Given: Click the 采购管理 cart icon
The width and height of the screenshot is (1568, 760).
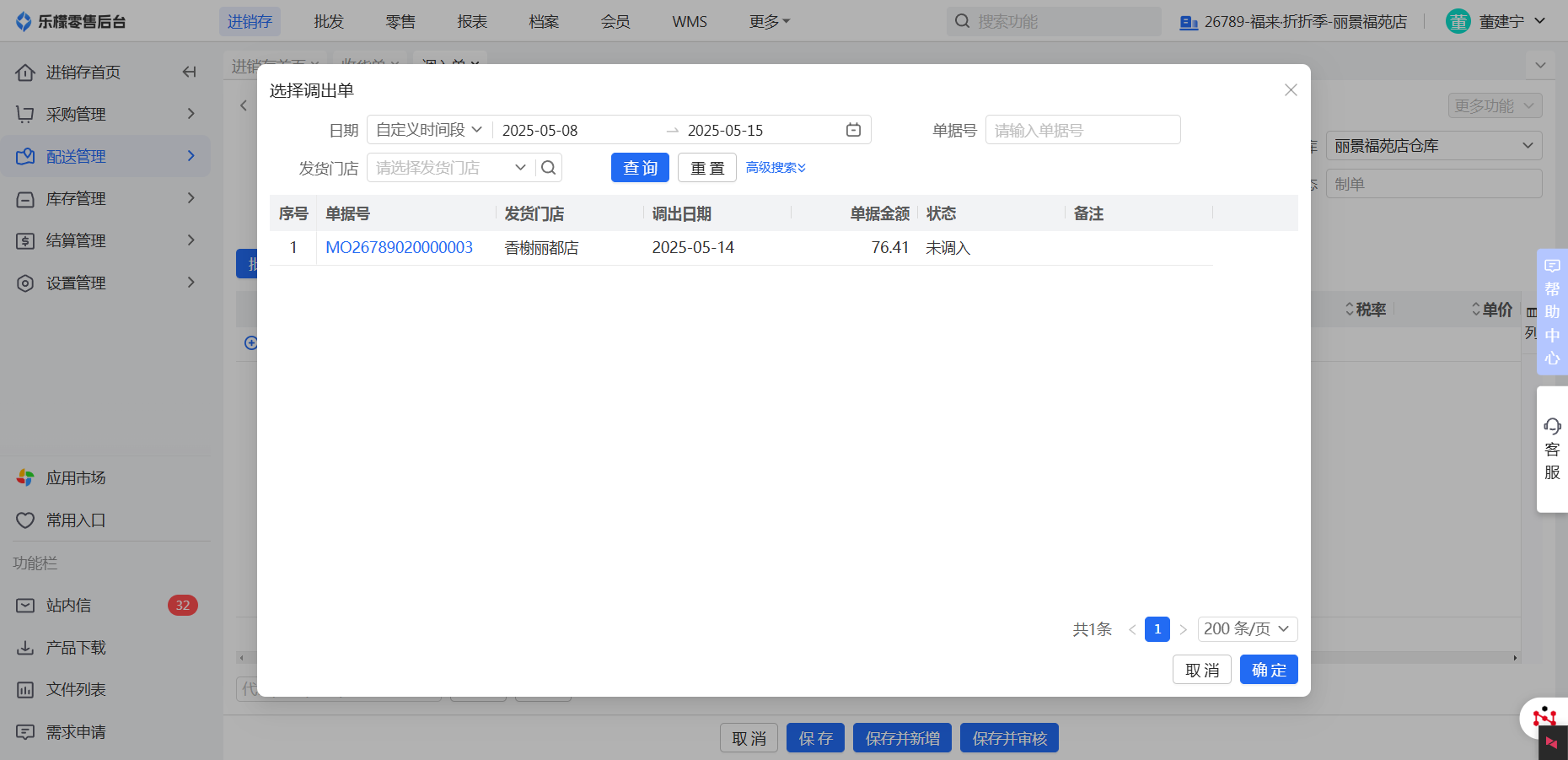Looking at the screenshot, I should pos(25,114).
